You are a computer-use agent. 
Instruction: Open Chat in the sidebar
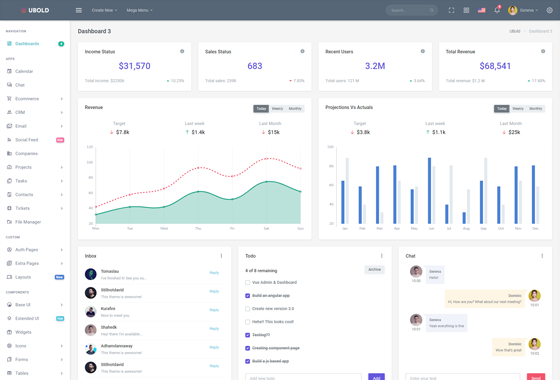(x=35, y=85)
